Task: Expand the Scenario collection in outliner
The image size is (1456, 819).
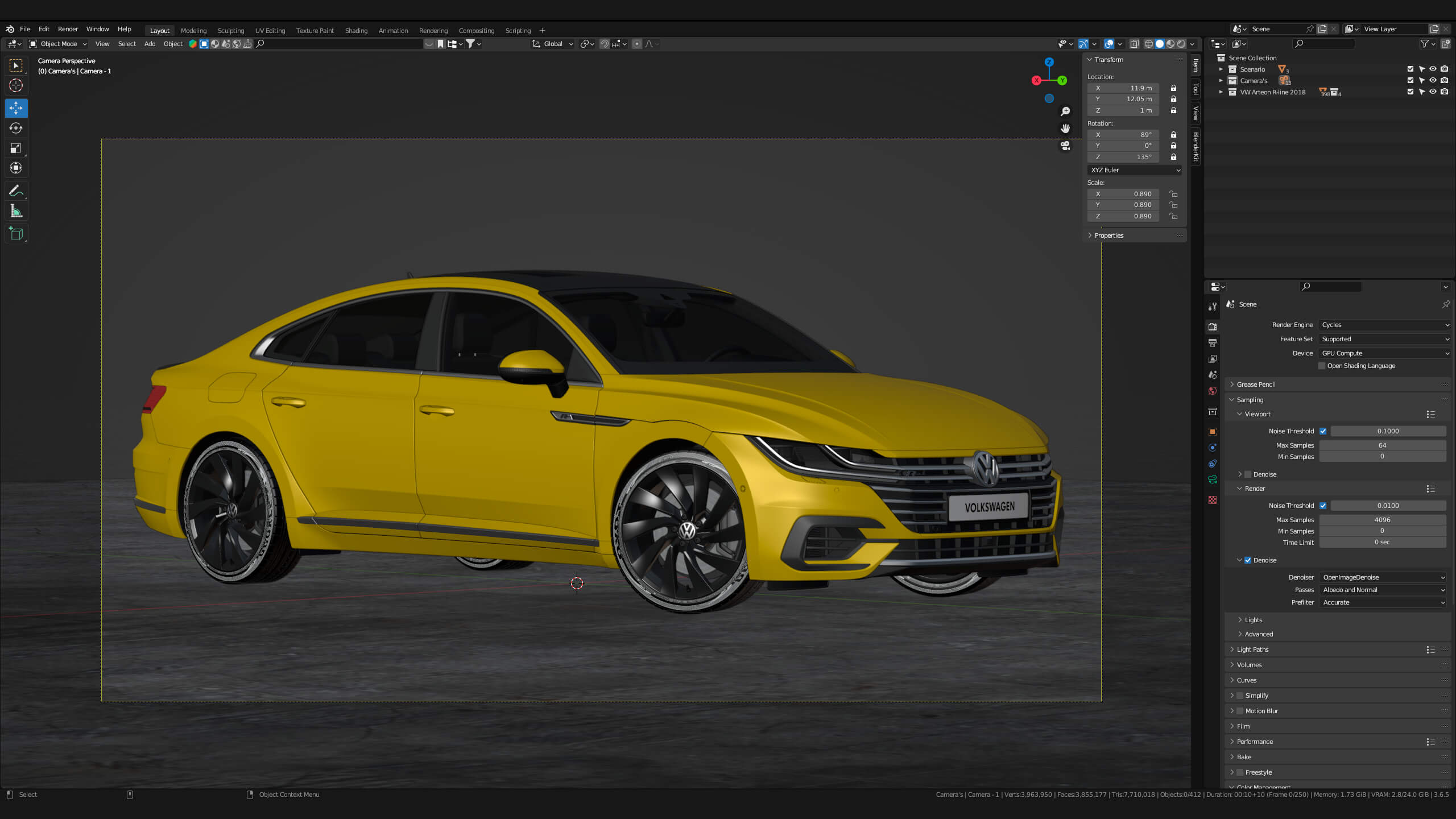Action: [1221, 69]
